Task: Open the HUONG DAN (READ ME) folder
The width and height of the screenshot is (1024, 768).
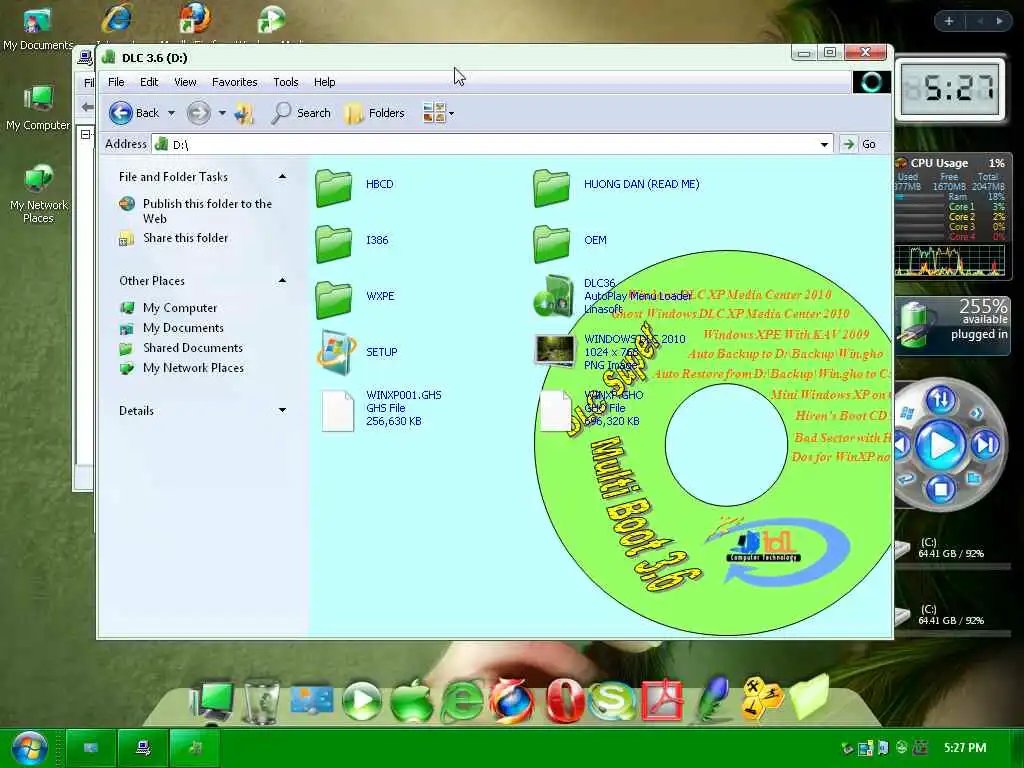Action: [x=551, y=187]
